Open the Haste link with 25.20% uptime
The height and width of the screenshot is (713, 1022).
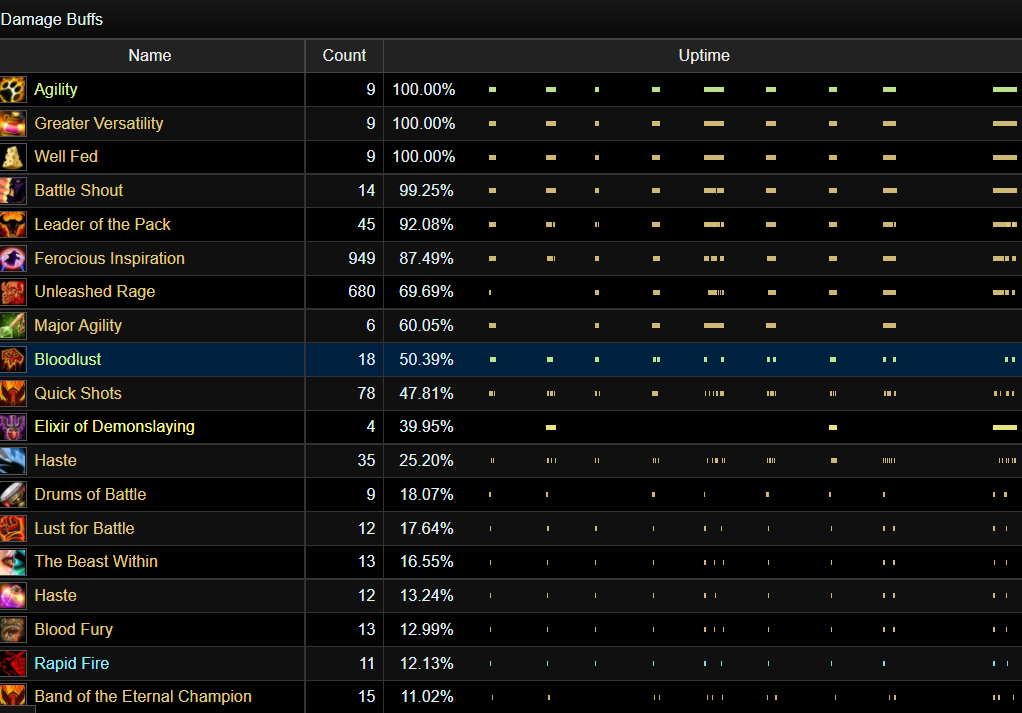coord(55,460)
